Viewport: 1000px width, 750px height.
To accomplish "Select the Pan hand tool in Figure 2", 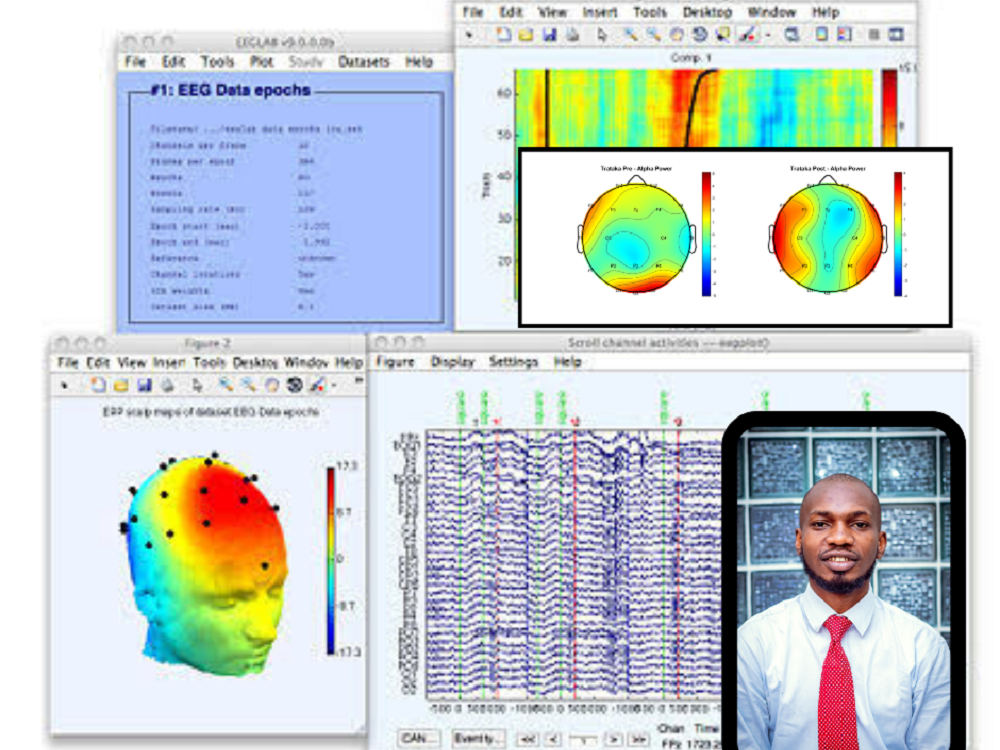I will pos(270,384).
